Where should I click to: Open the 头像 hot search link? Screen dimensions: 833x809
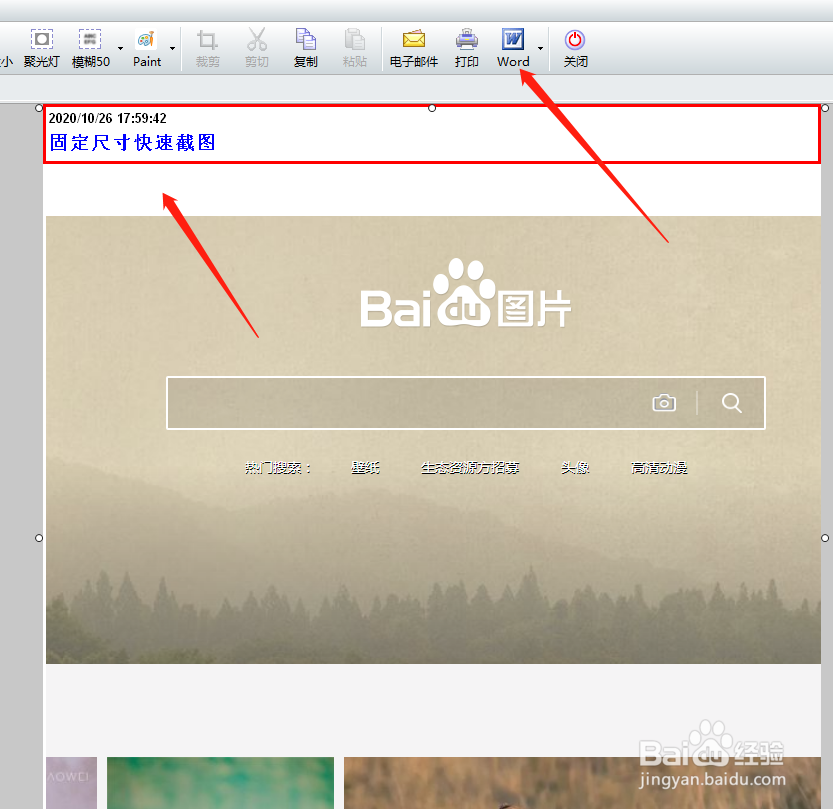(x=575, y=467)
